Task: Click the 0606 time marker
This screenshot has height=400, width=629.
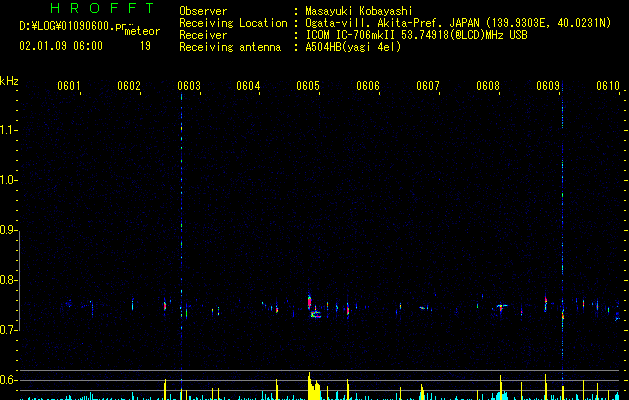Action: pos(368,86)
